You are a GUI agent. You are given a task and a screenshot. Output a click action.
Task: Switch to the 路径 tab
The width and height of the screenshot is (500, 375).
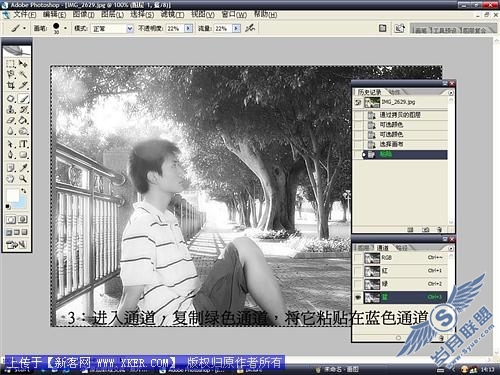coord(401,248)
